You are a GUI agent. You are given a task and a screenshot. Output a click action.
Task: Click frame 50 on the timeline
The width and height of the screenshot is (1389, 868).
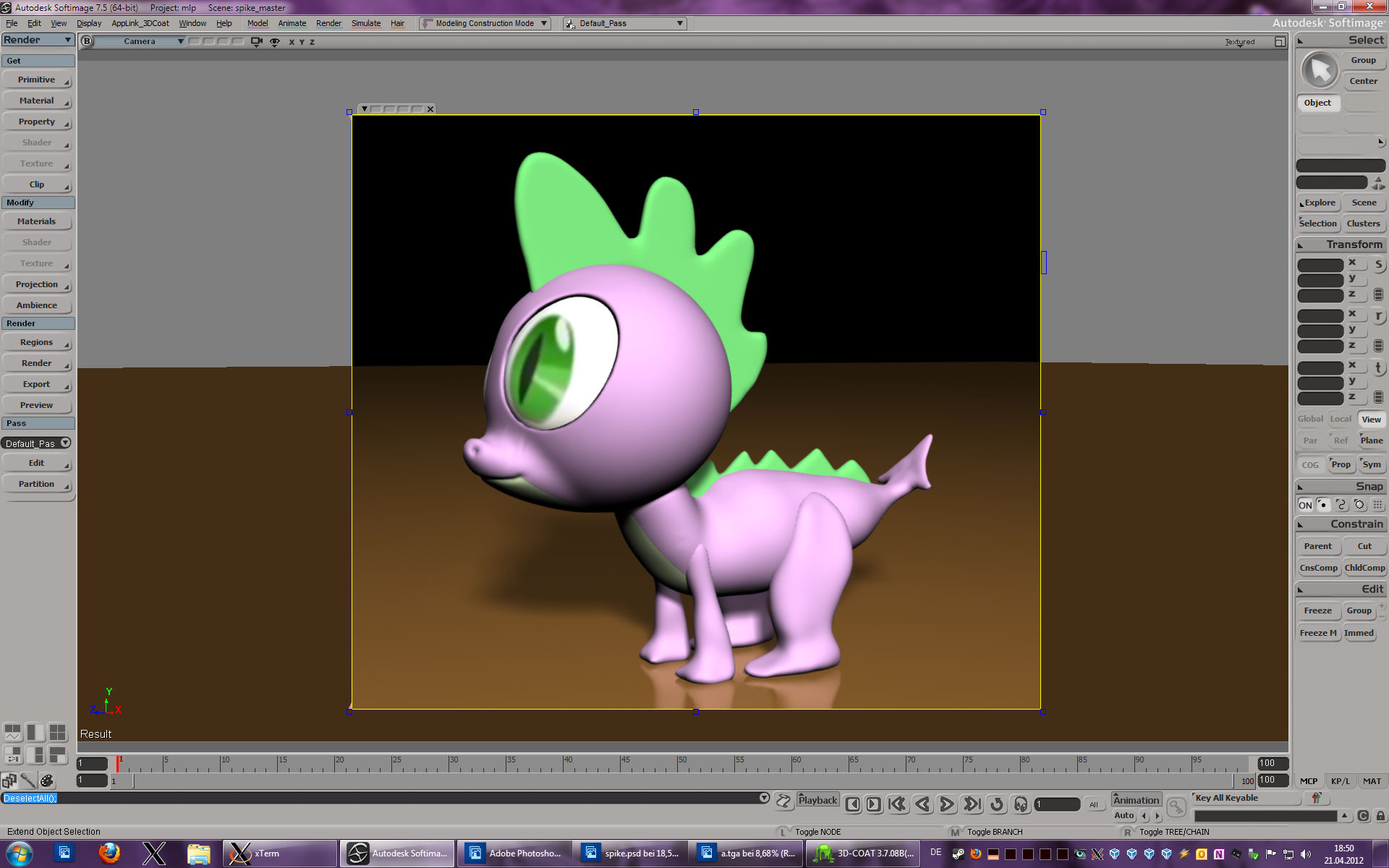click(x=678, y=763)
